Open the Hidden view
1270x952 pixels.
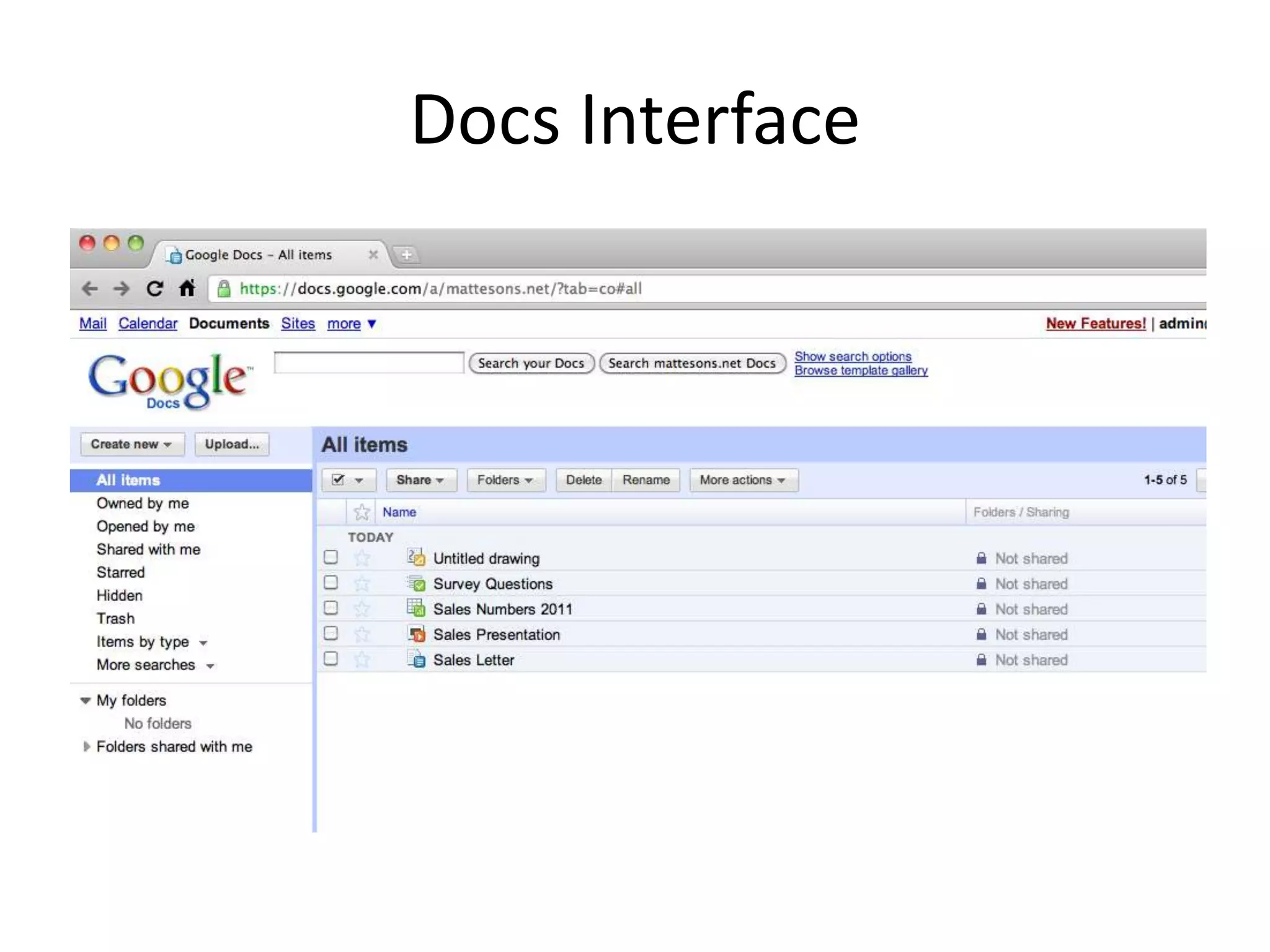(x=120, y=595)
